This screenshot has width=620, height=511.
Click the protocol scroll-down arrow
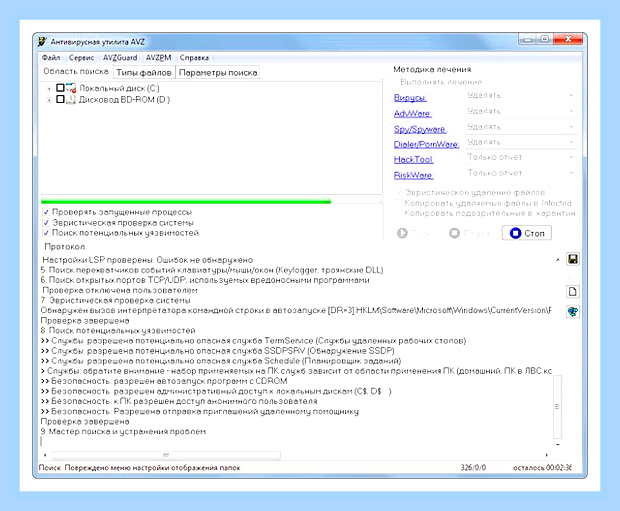click(558, 445)
